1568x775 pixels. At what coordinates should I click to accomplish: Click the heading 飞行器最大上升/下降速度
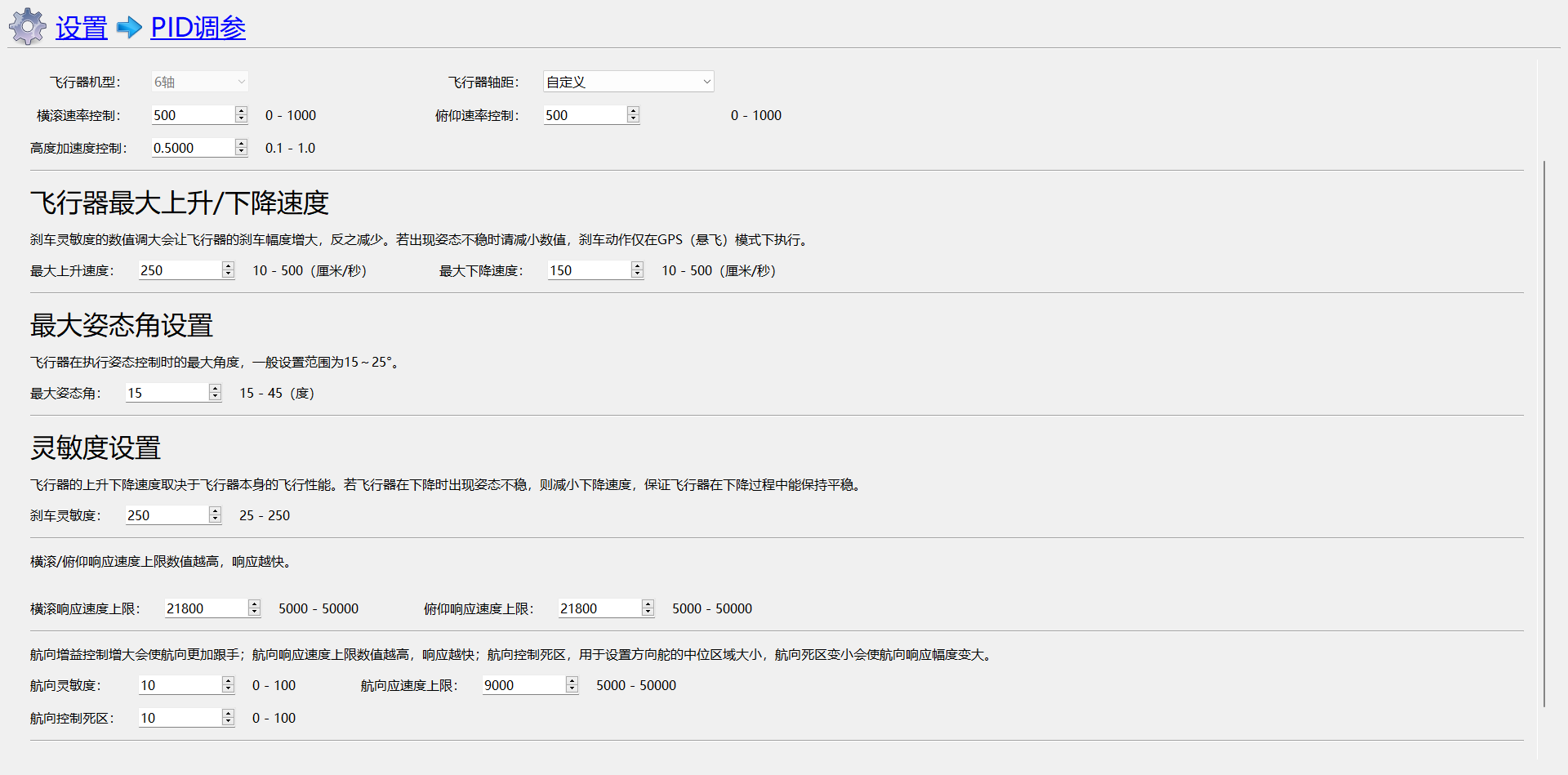coord(180,203)
